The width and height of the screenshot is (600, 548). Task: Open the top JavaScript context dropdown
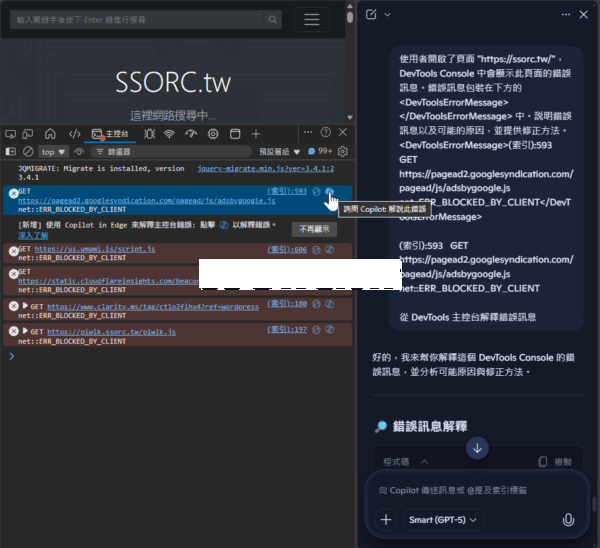53,152
